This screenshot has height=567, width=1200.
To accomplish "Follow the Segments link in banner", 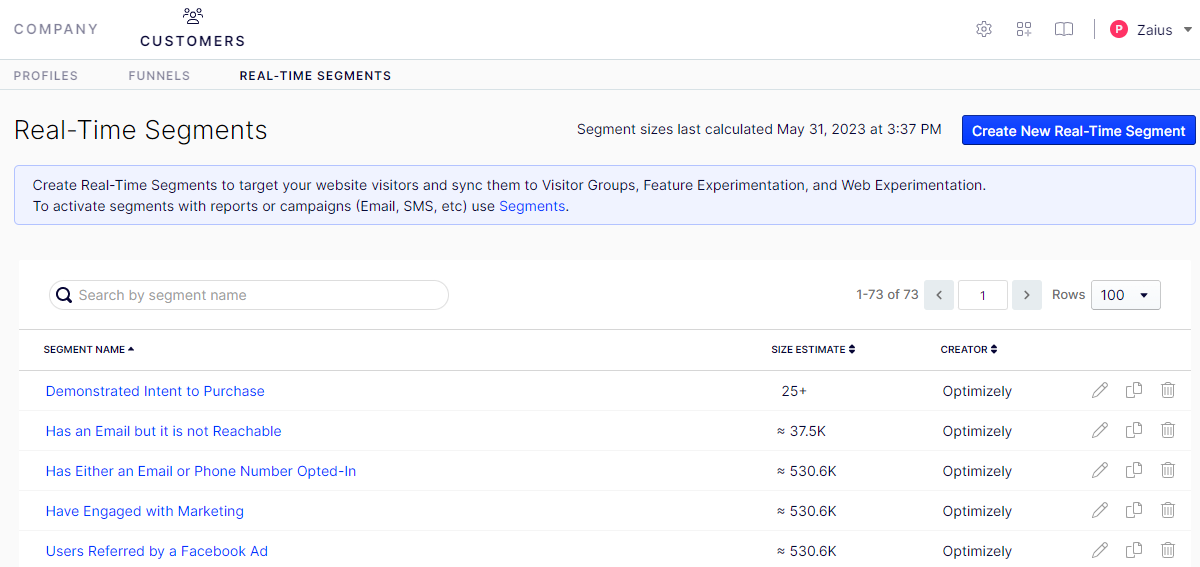I will coord(532,206).
